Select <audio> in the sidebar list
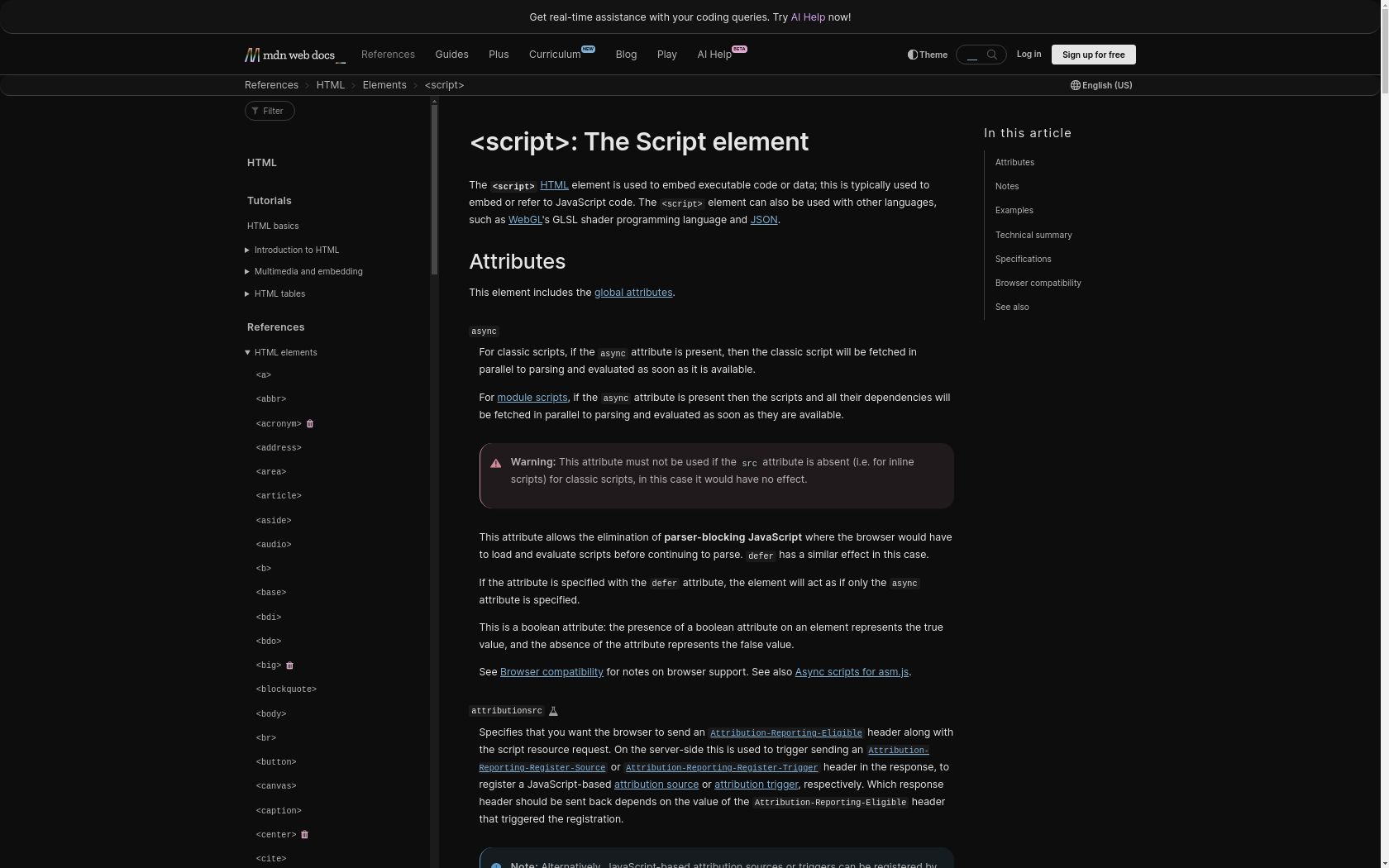 (274, 545)
